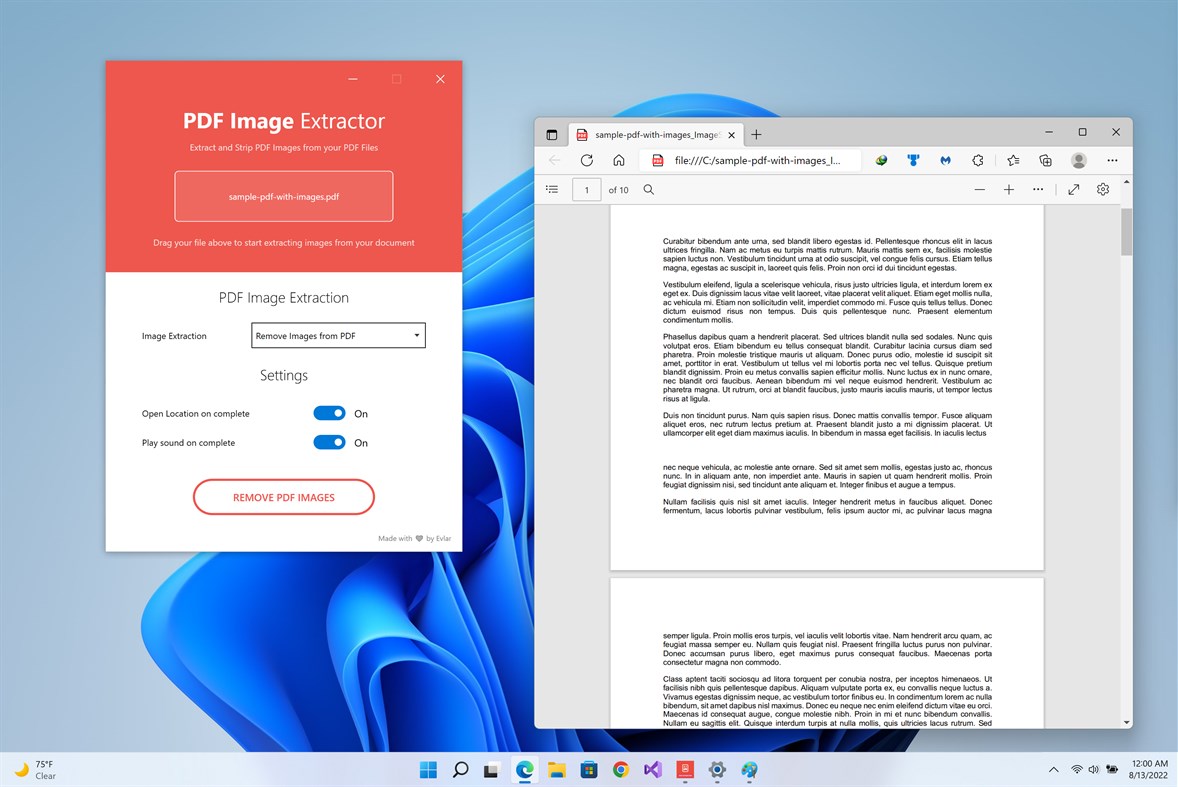
Task: Open the Windows Start menu
Action: (x=428, y=770)
